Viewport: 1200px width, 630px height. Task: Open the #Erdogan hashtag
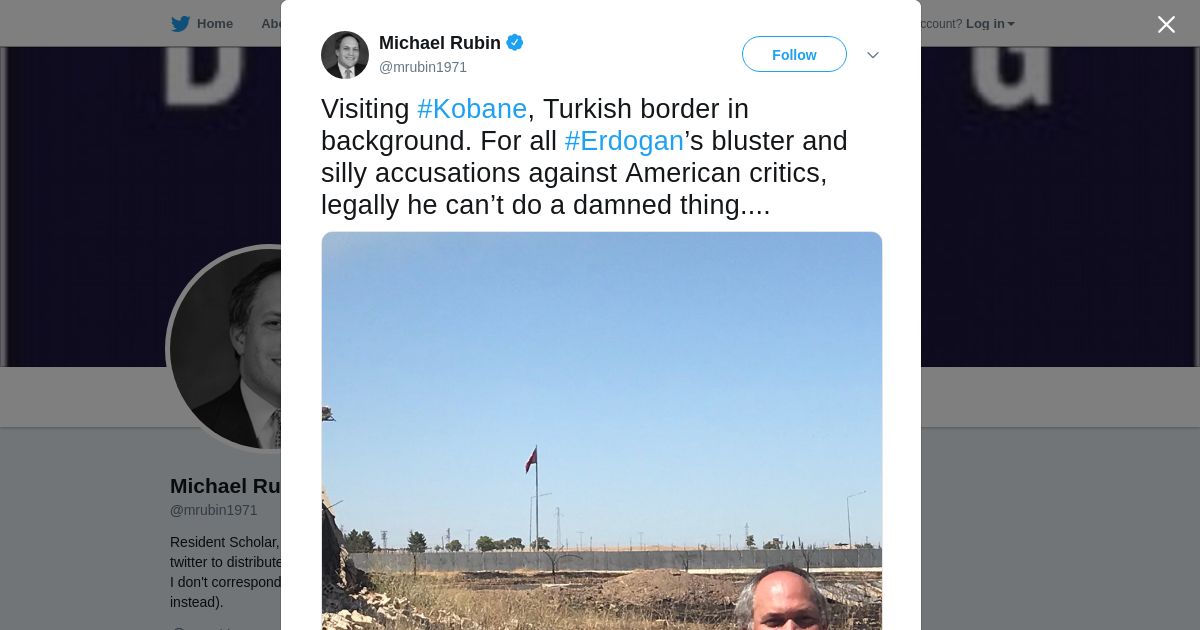[x=624, y=141]
